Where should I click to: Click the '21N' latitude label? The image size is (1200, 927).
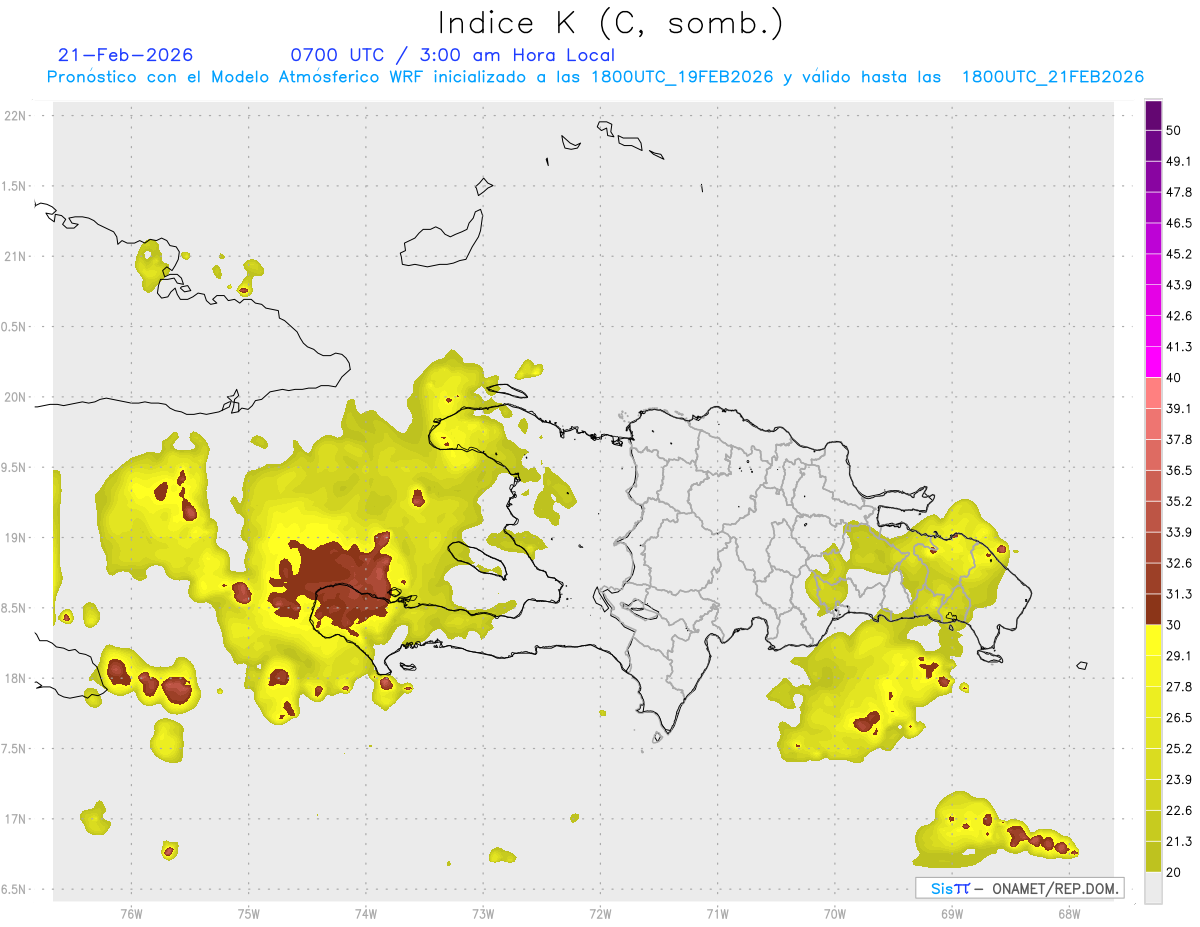[x=15, y=256]
